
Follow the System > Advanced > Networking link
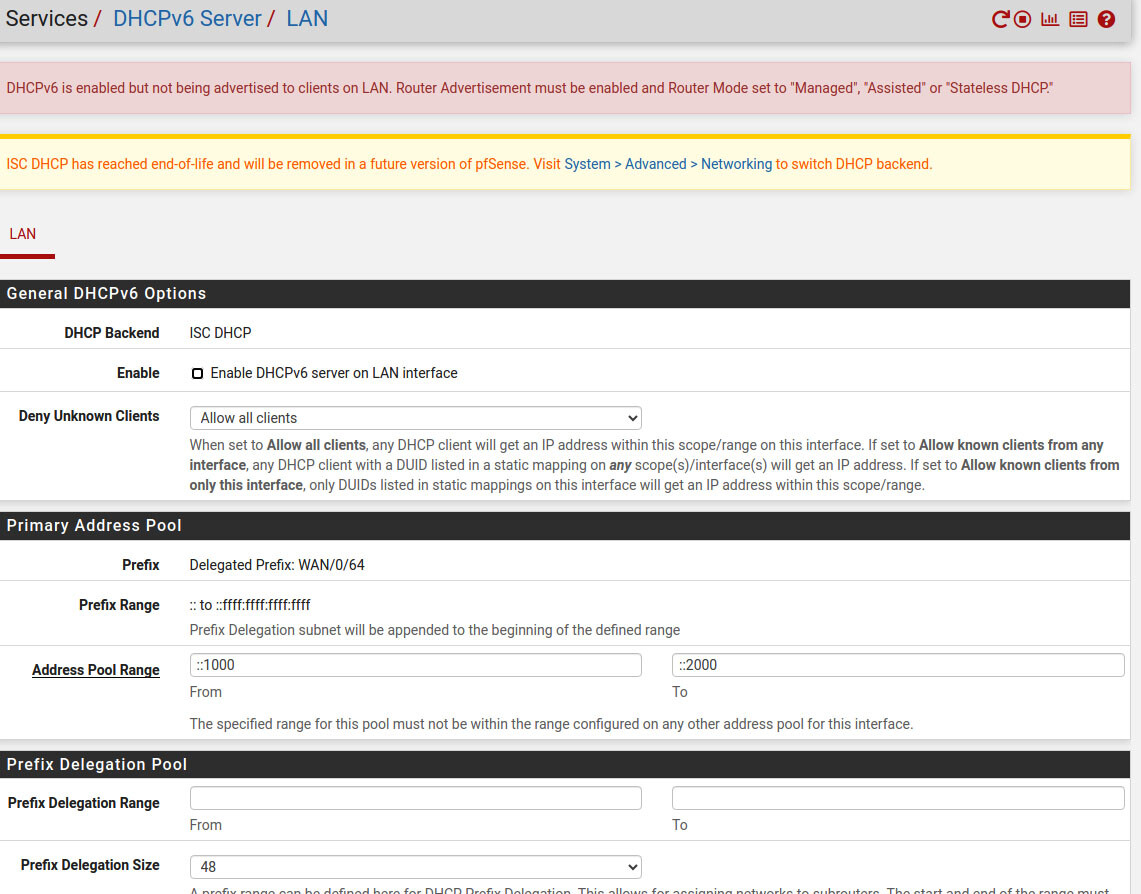tap(668, 164)
